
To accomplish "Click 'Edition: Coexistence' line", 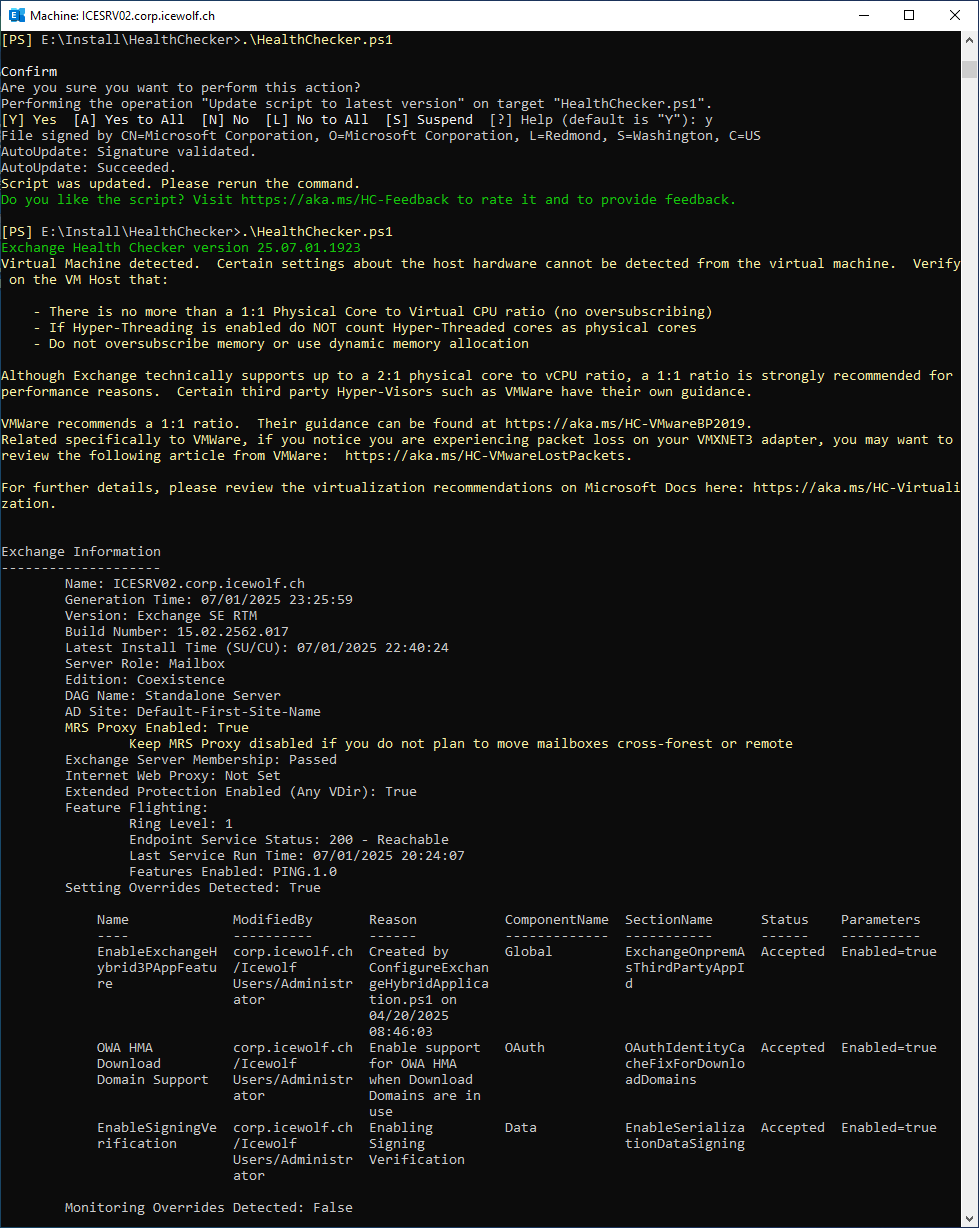I will click(x=145, y=680).
